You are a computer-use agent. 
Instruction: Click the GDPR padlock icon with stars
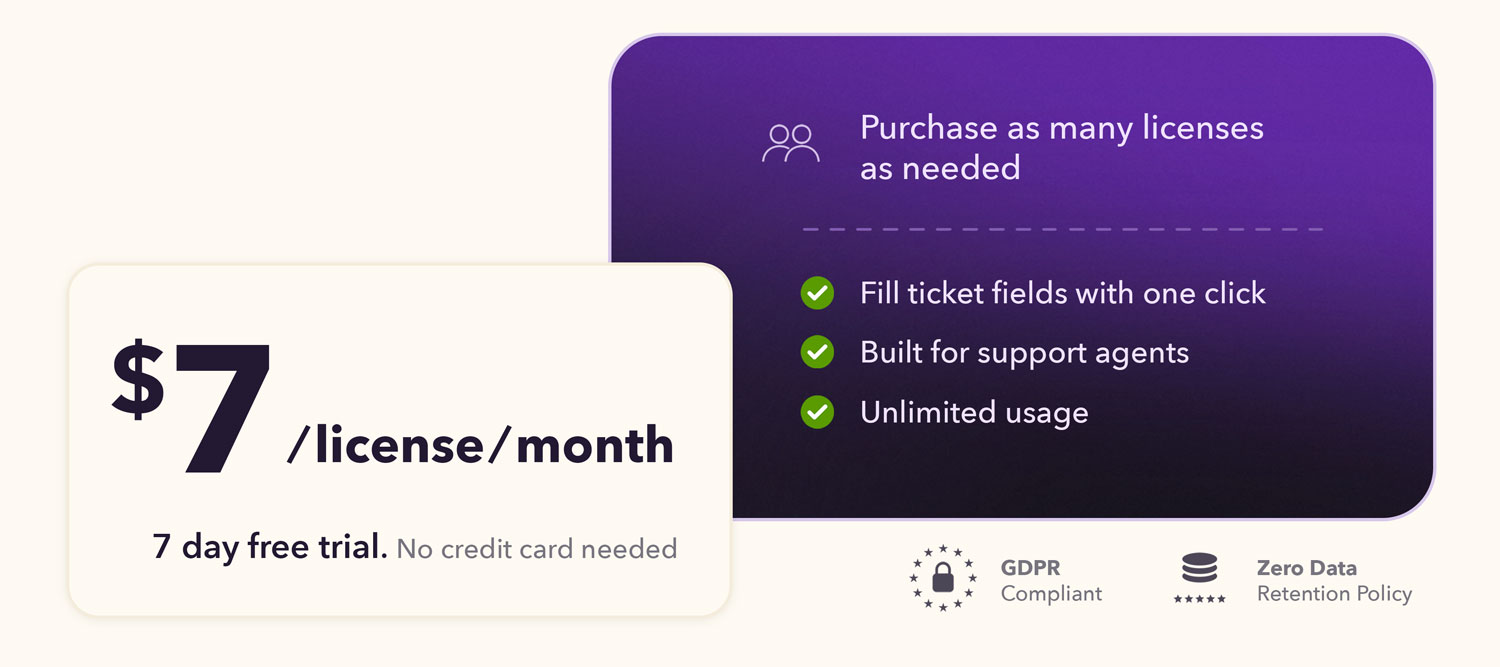[x=942, y=578]
